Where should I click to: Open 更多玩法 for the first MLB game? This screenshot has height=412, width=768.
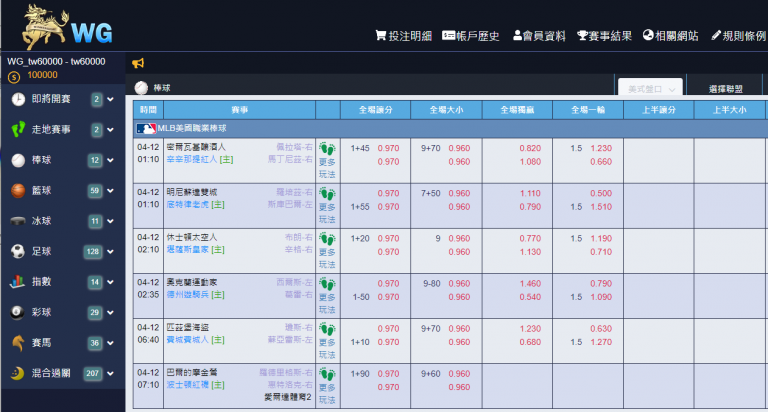pos(327,160)
